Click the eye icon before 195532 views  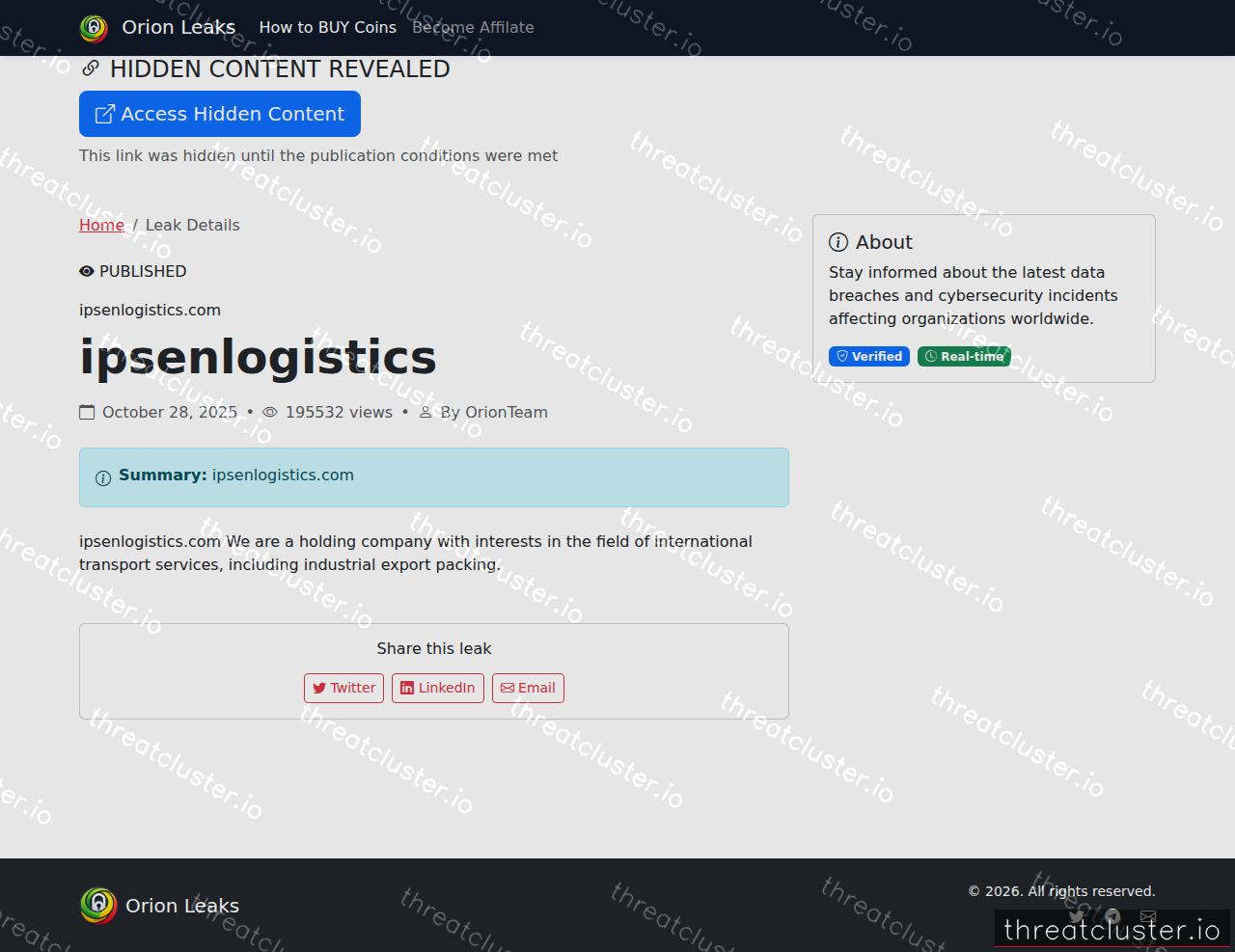(270, 413)
